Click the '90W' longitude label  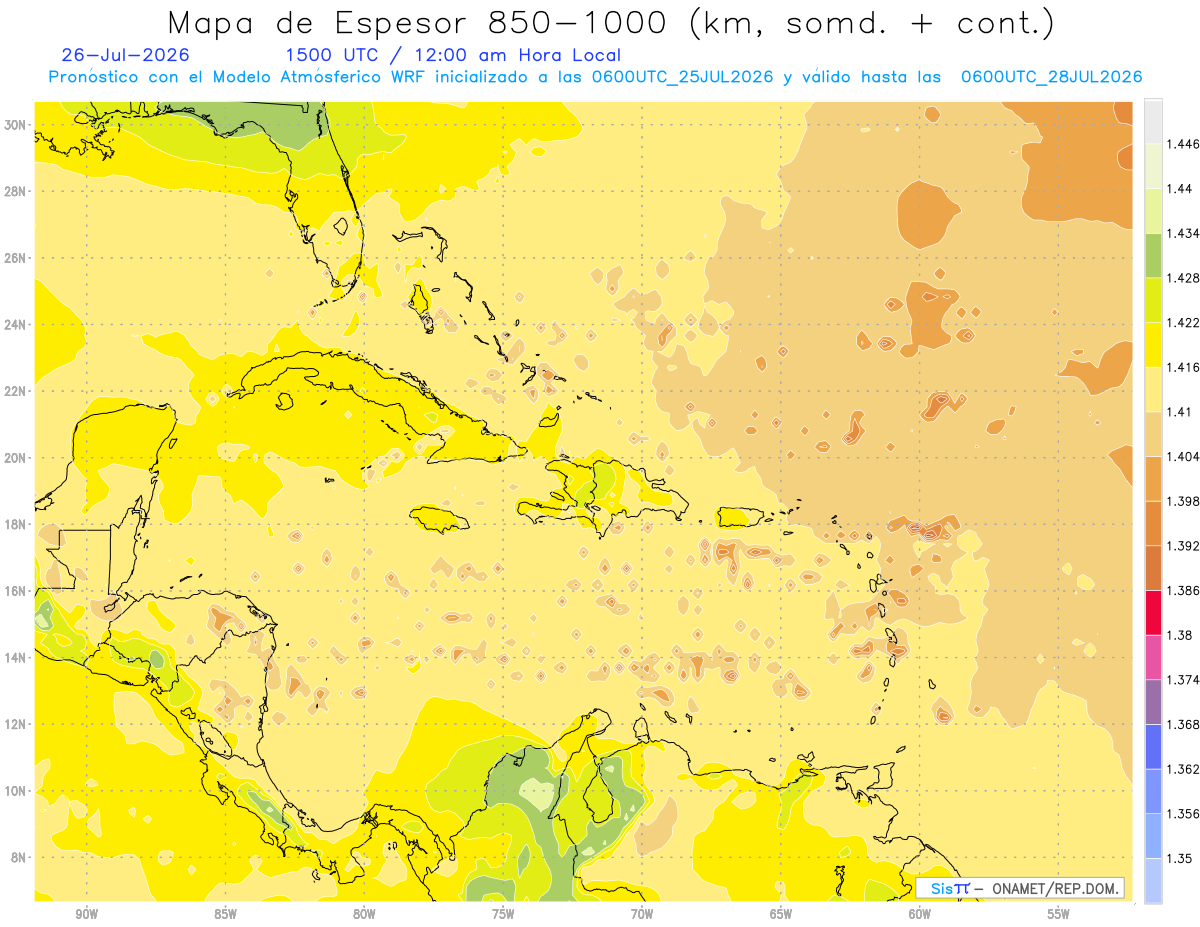(x=86, y=914)
